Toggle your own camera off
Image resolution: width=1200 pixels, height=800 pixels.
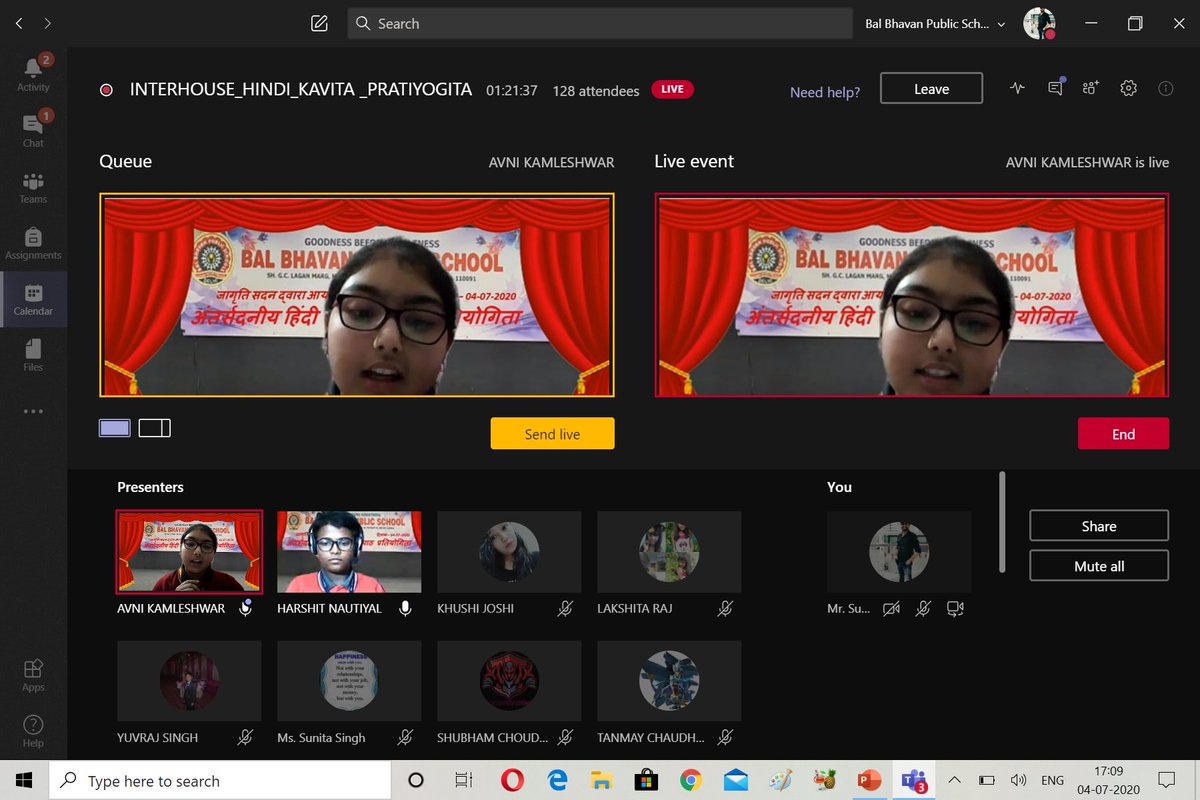891,608
